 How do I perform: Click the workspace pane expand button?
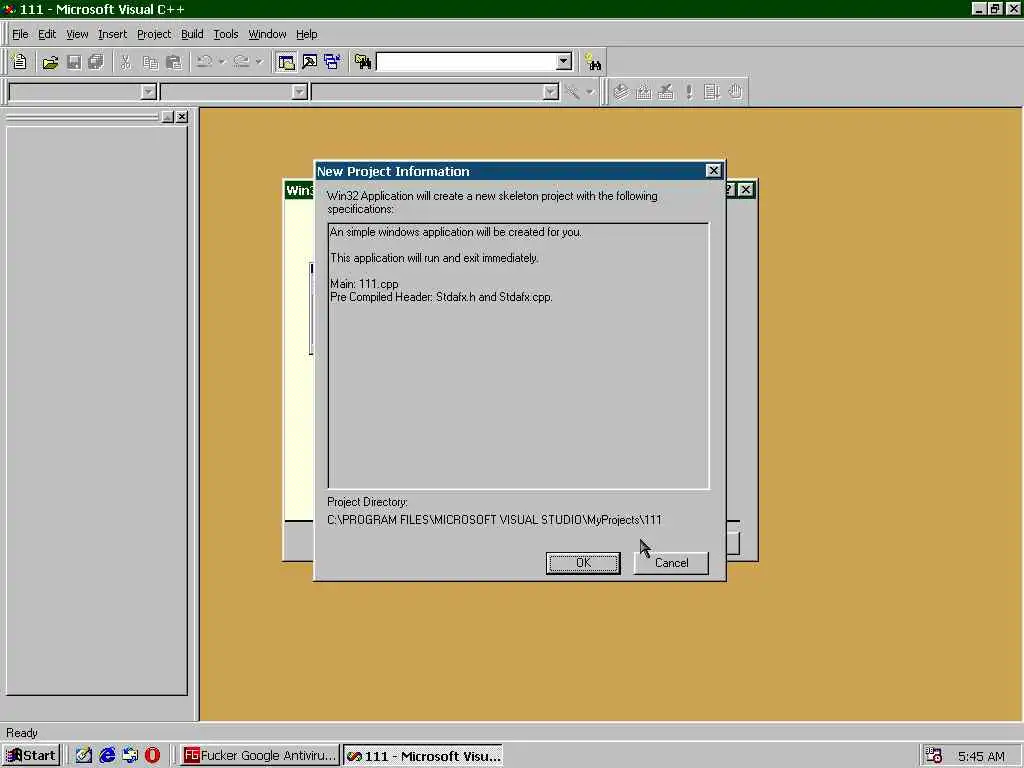[x=167, y=117]
